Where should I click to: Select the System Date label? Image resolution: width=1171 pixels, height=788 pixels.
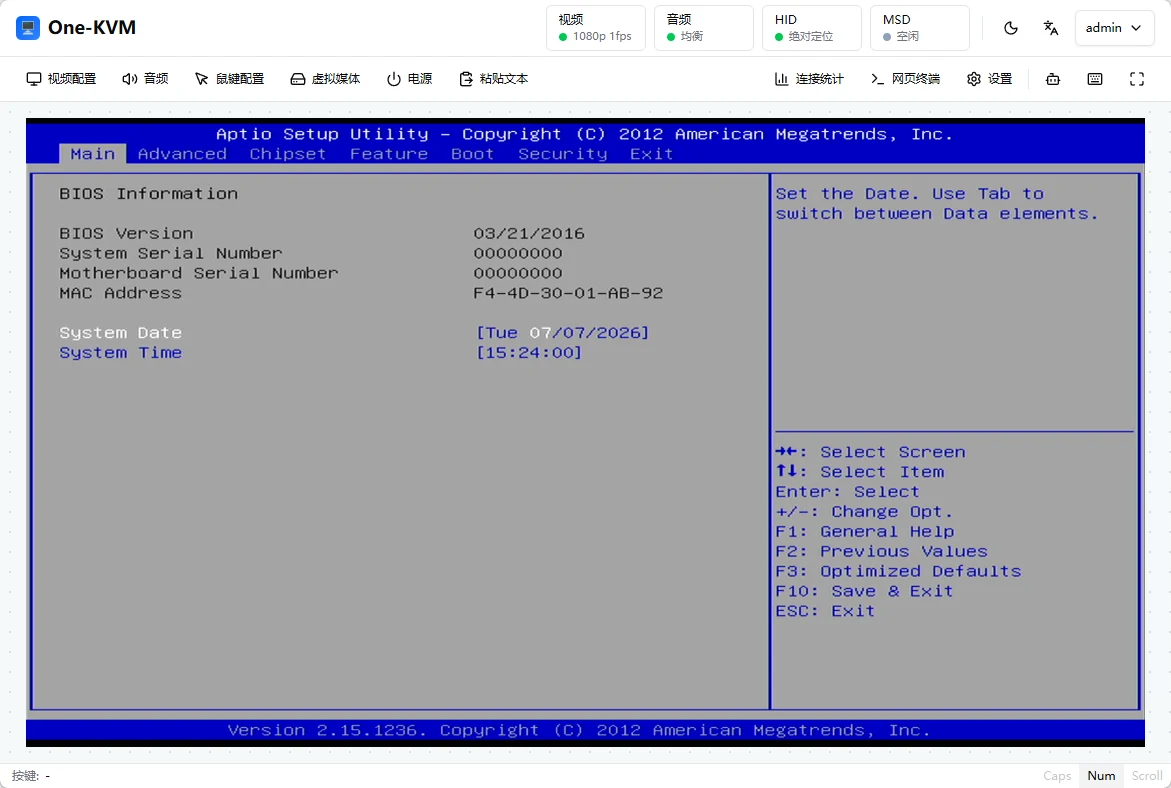coord(120,333)
